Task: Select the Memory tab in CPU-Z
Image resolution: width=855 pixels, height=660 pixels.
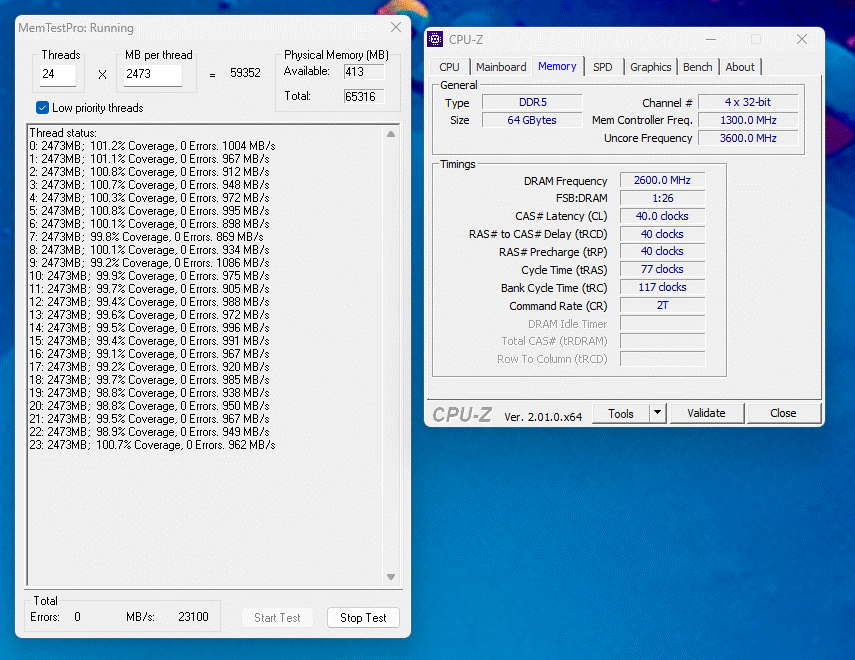Action: click(x=557, y=66)
